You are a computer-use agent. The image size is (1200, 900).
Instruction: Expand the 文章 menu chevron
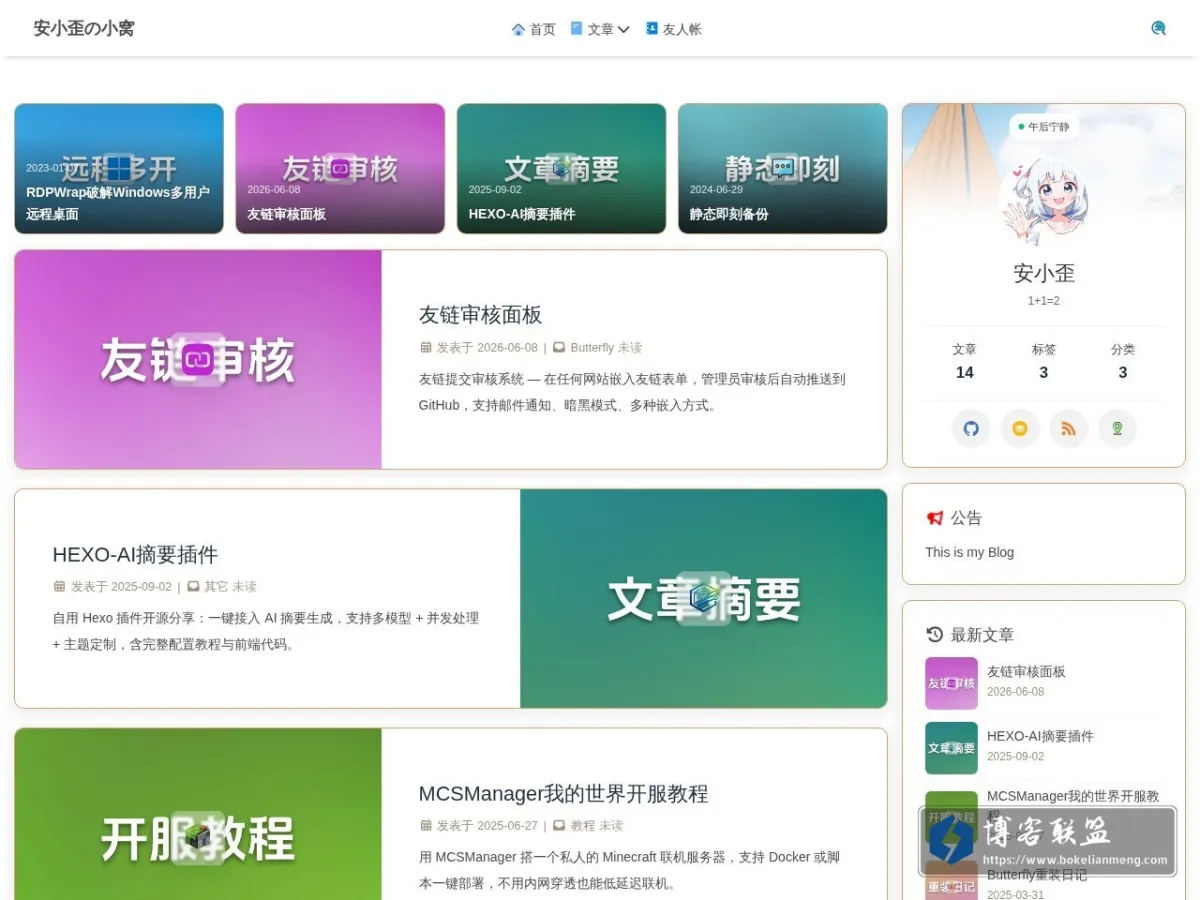[623, 29]
